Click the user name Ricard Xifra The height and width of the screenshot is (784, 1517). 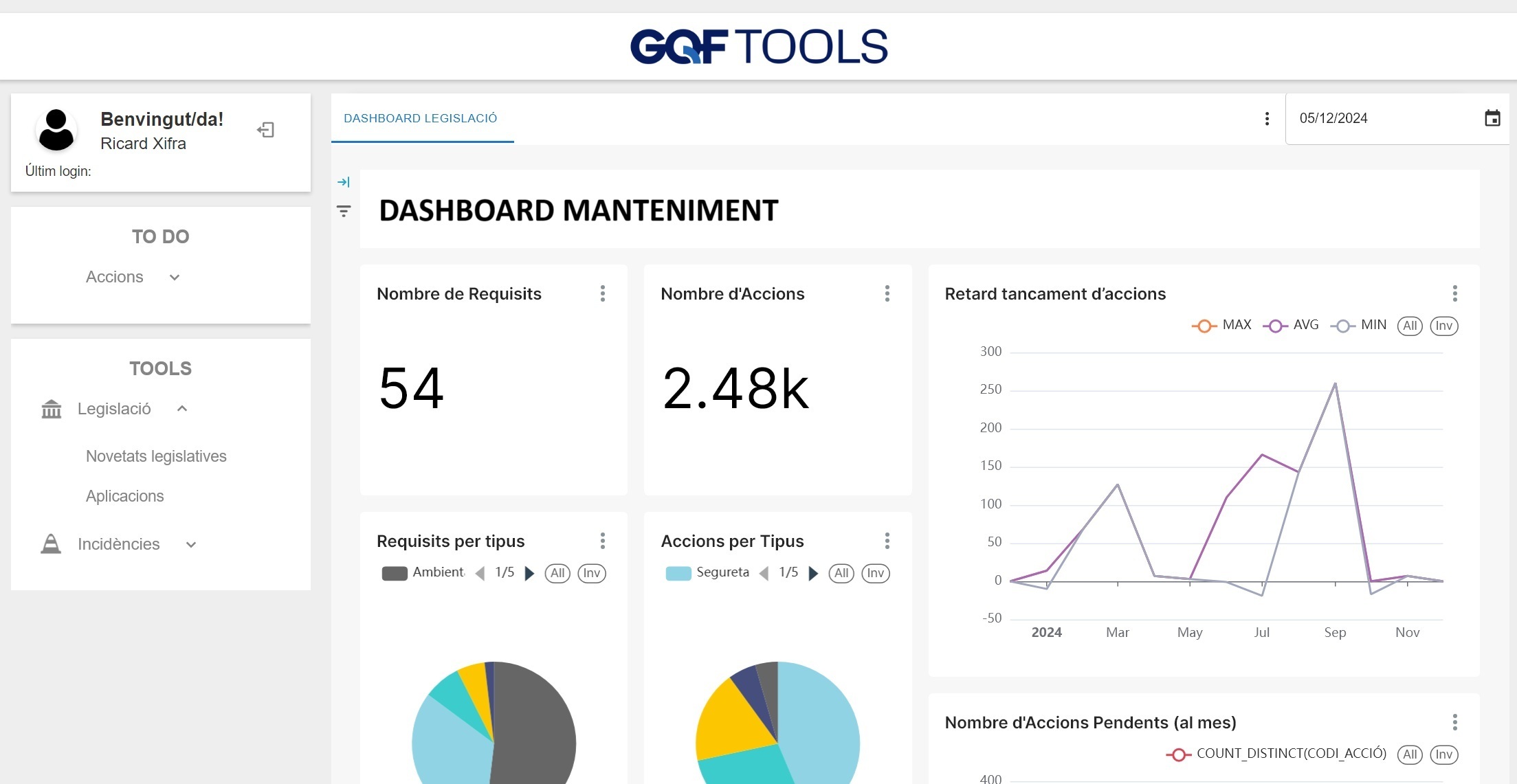tap(143, 144)
